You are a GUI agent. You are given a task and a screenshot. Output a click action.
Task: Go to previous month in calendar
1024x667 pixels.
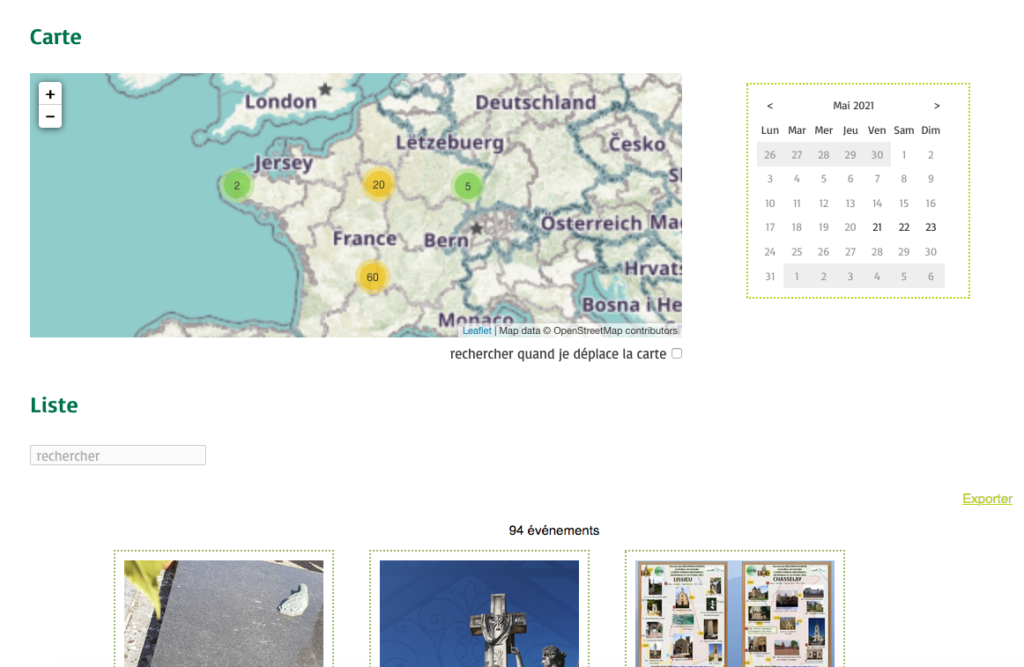[770, 106]
